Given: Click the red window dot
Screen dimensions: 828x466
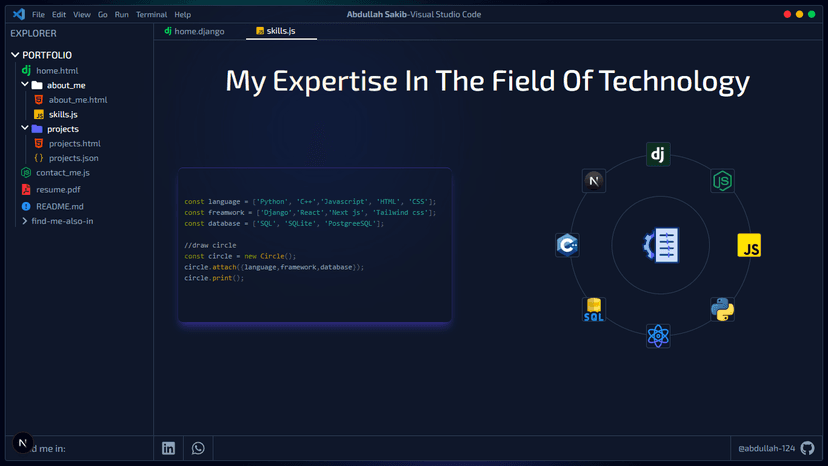Looking at the screenshot, I should point(787,14).
